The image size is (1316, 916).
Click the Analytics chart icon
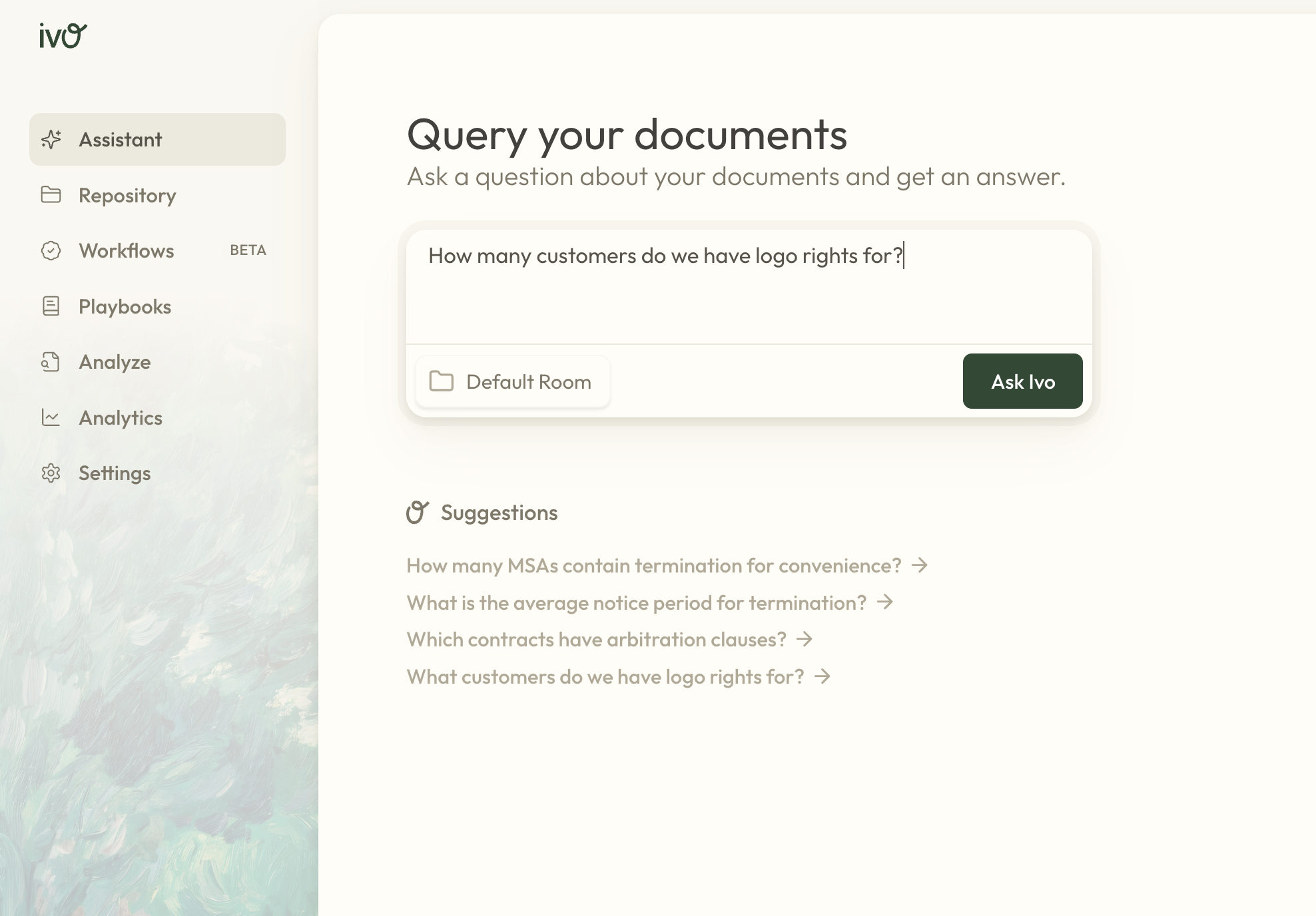pyautogui.click(x=51, y=417)
